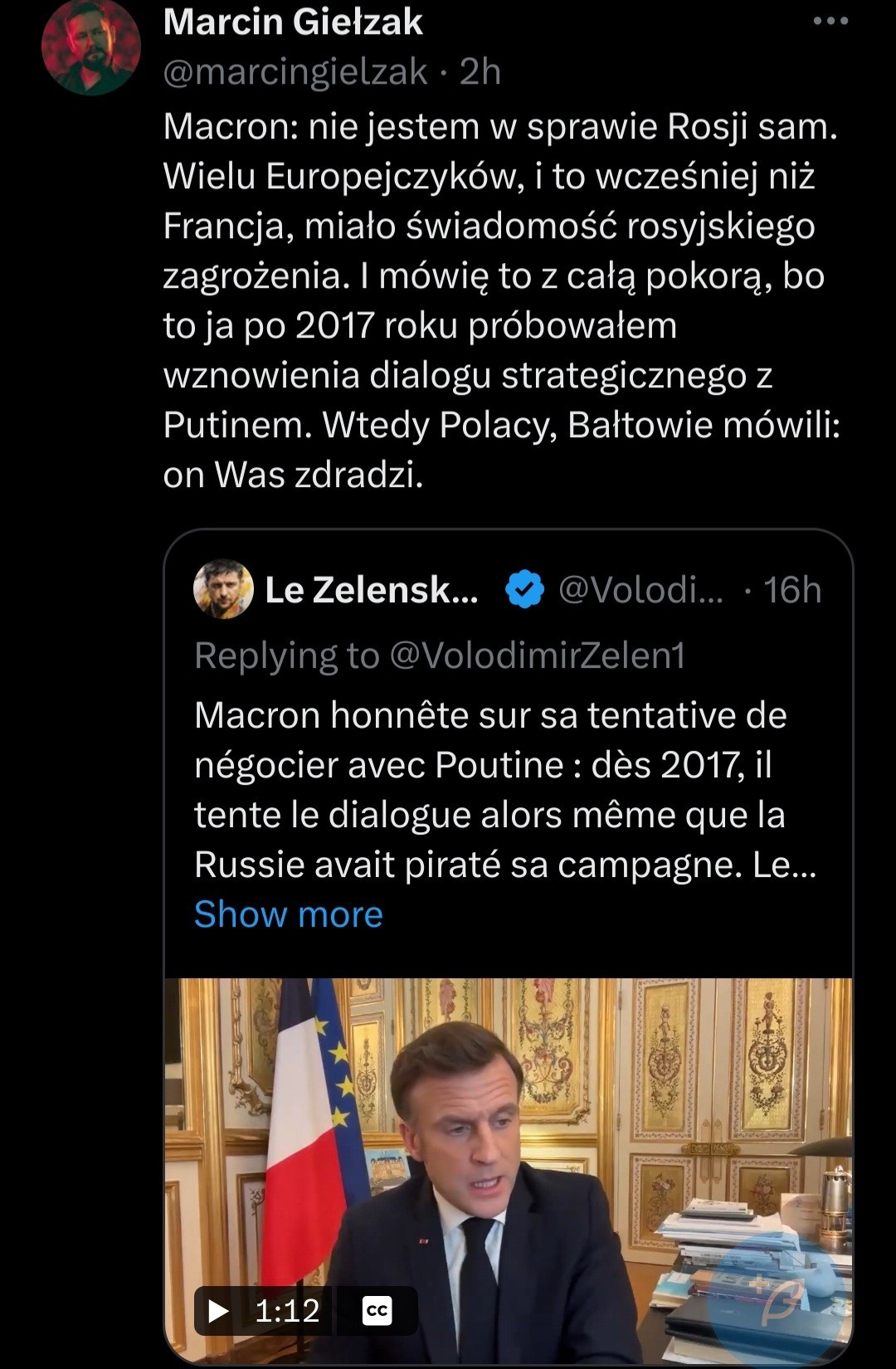Tap the blue verified badge

pos(524,590)
